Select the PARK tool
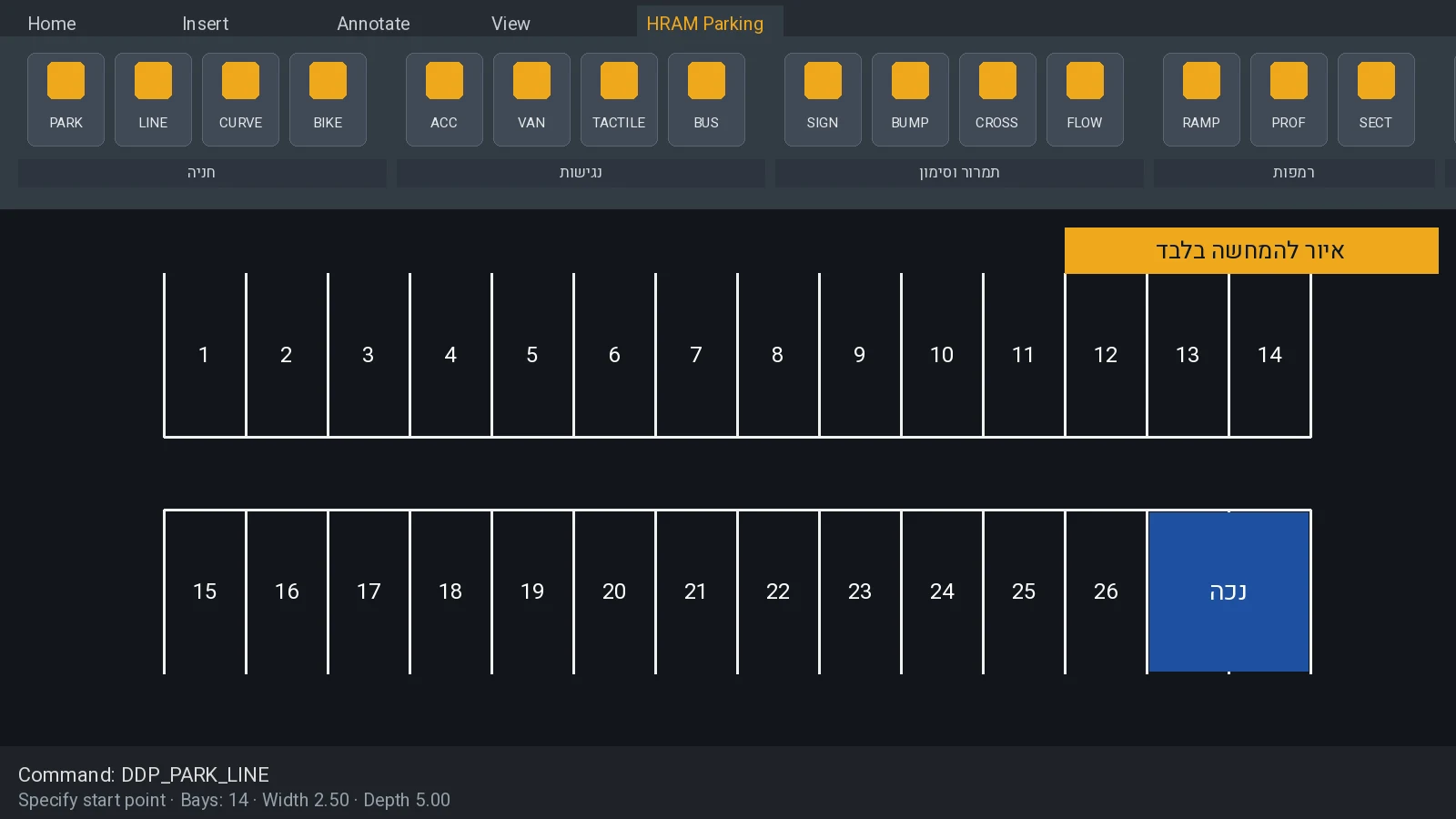The height and width of the screenshot is (819, 1456). [x=66, y=99]
